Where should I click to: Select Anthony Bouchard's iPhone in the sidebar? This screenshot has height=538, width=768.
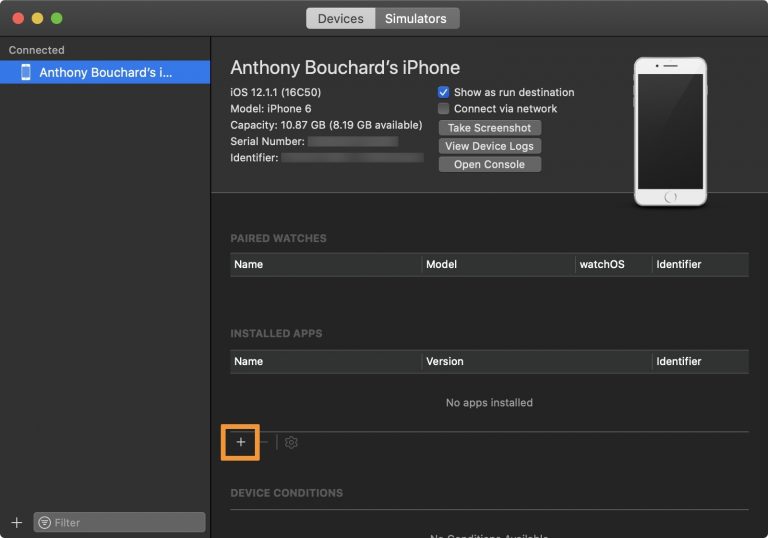(105, 72)
